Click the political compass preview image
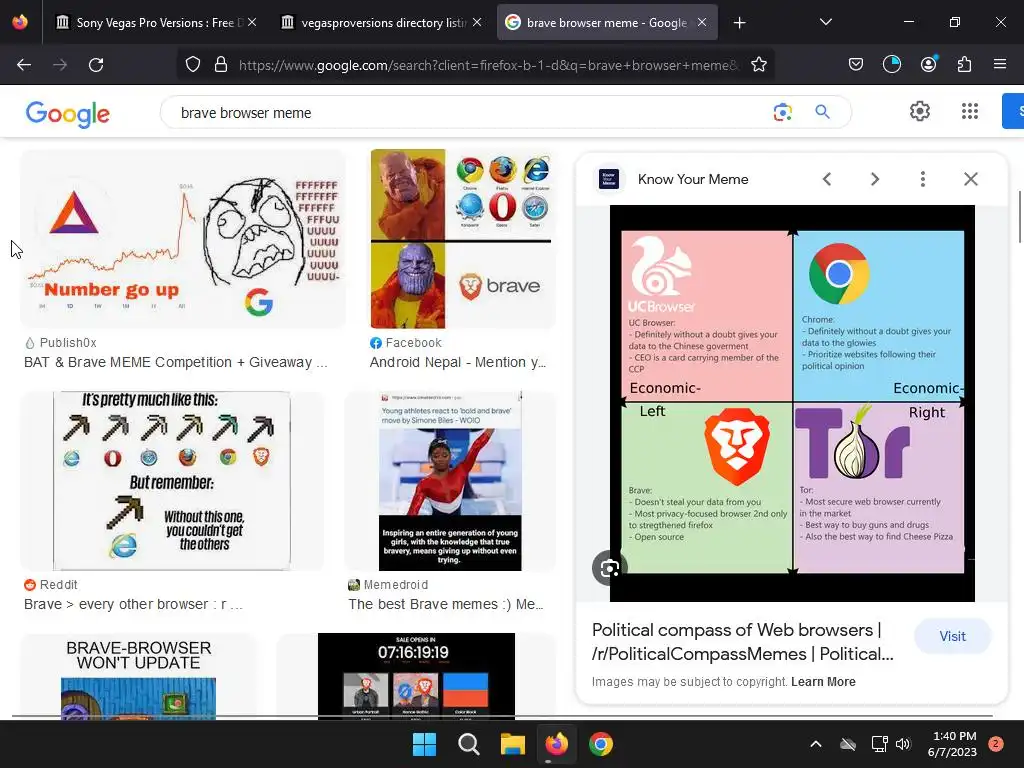The image size is (1024, 768). (792, 403)
